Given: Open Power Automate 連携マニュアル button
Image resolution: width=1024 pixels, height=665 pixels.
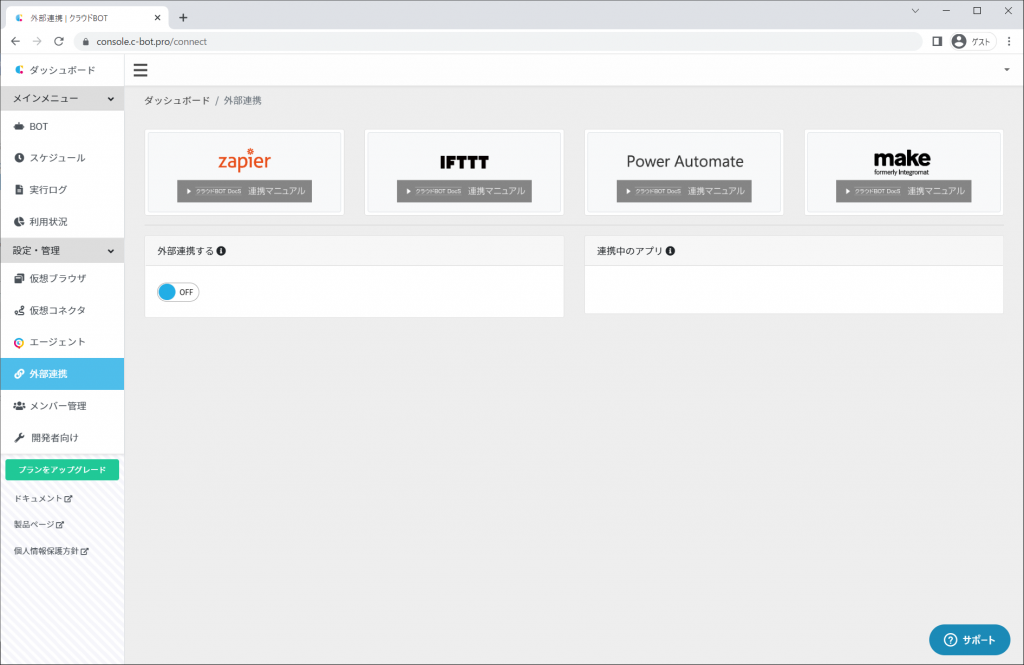Looking at the screenshot, I should 684,191.
